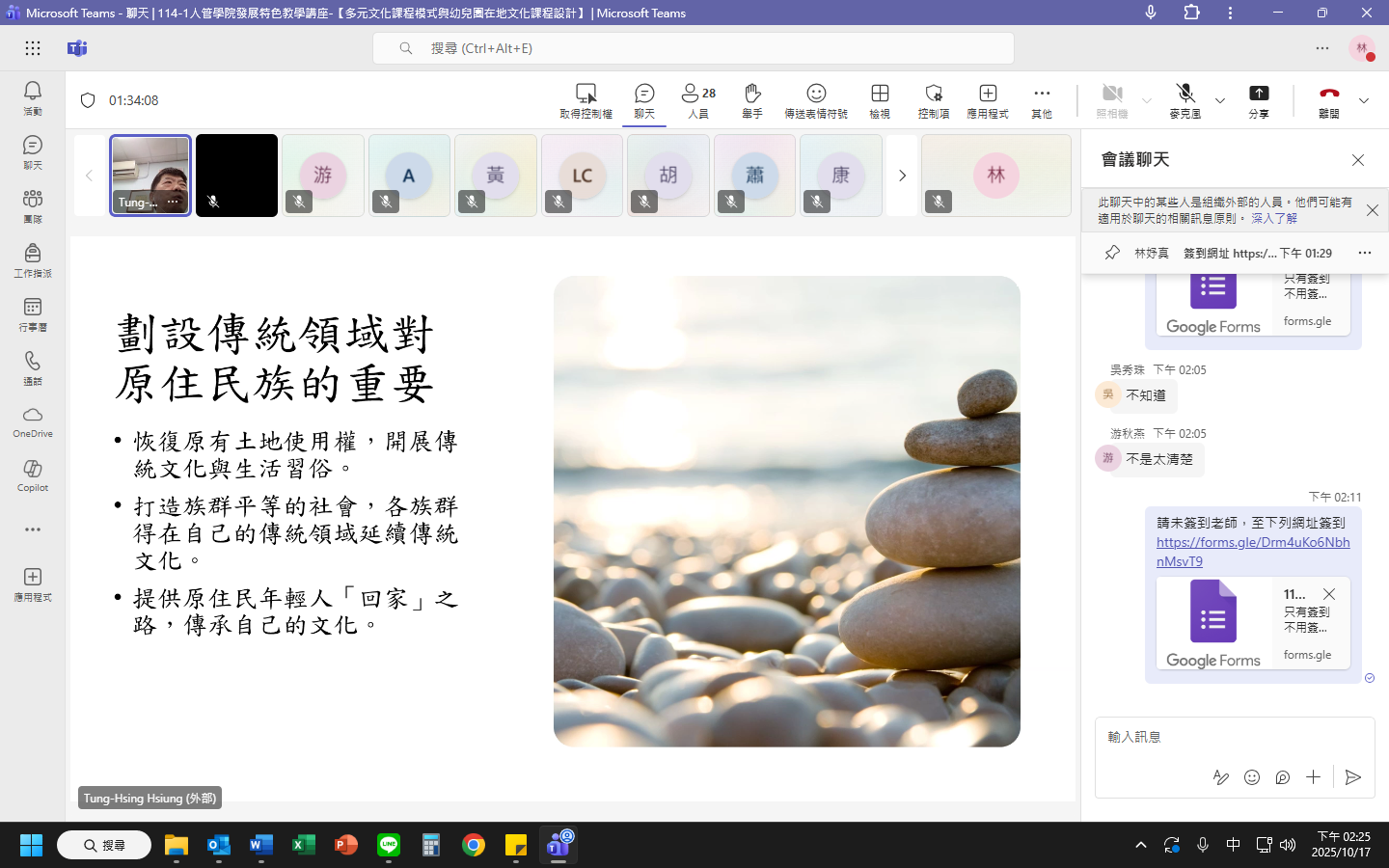Click the red Leave call button
This screenshot has width=1389, height=868.
tap(1329, 99)
